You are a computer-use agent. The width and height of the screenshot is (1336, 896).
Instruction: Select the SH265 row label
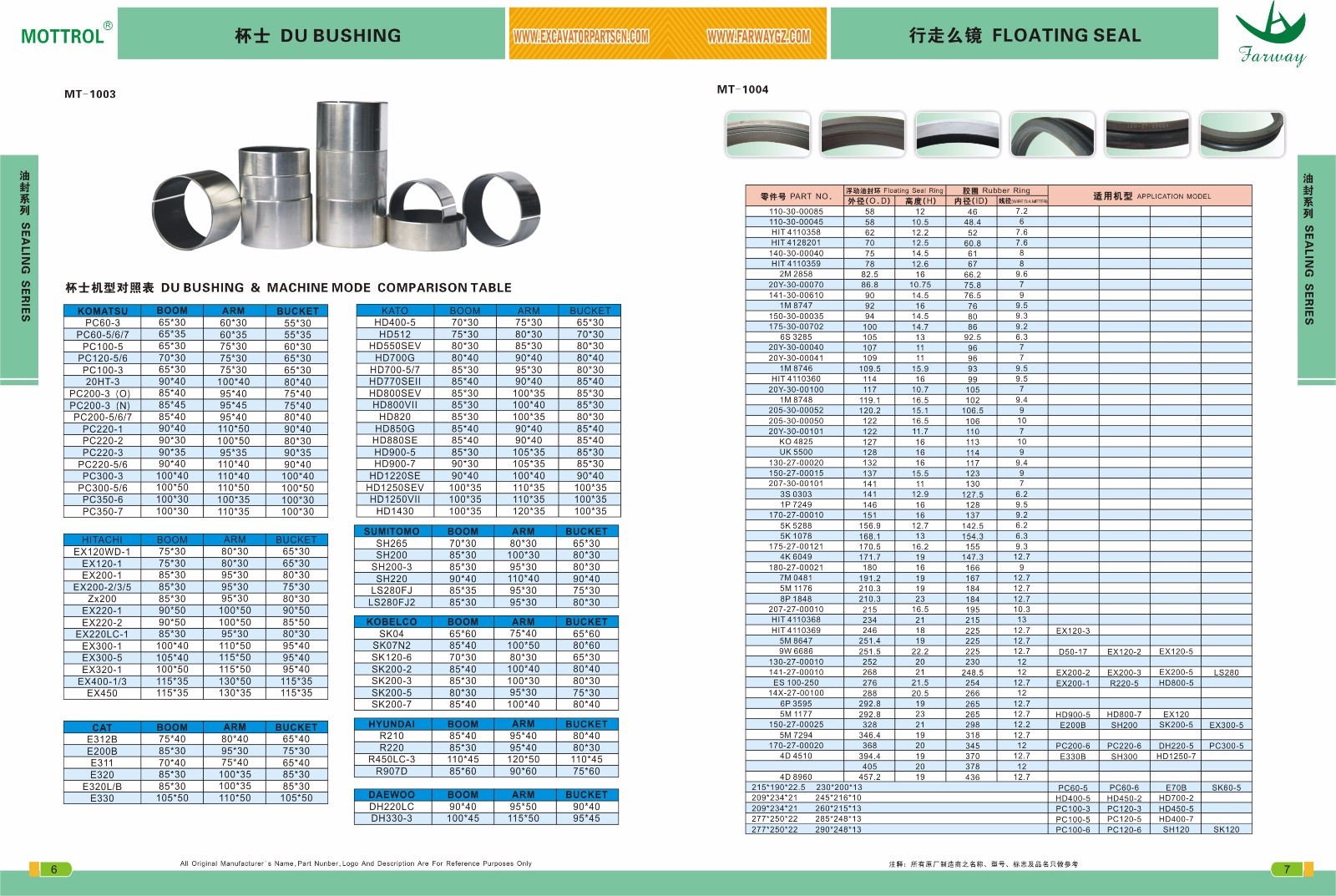pyautogui.click(x=392, y=543)
